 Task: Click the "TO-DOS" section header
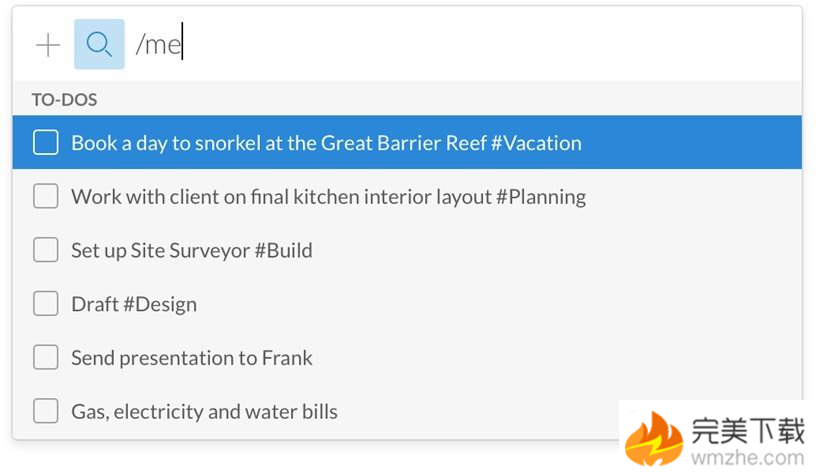coord(64,100)
